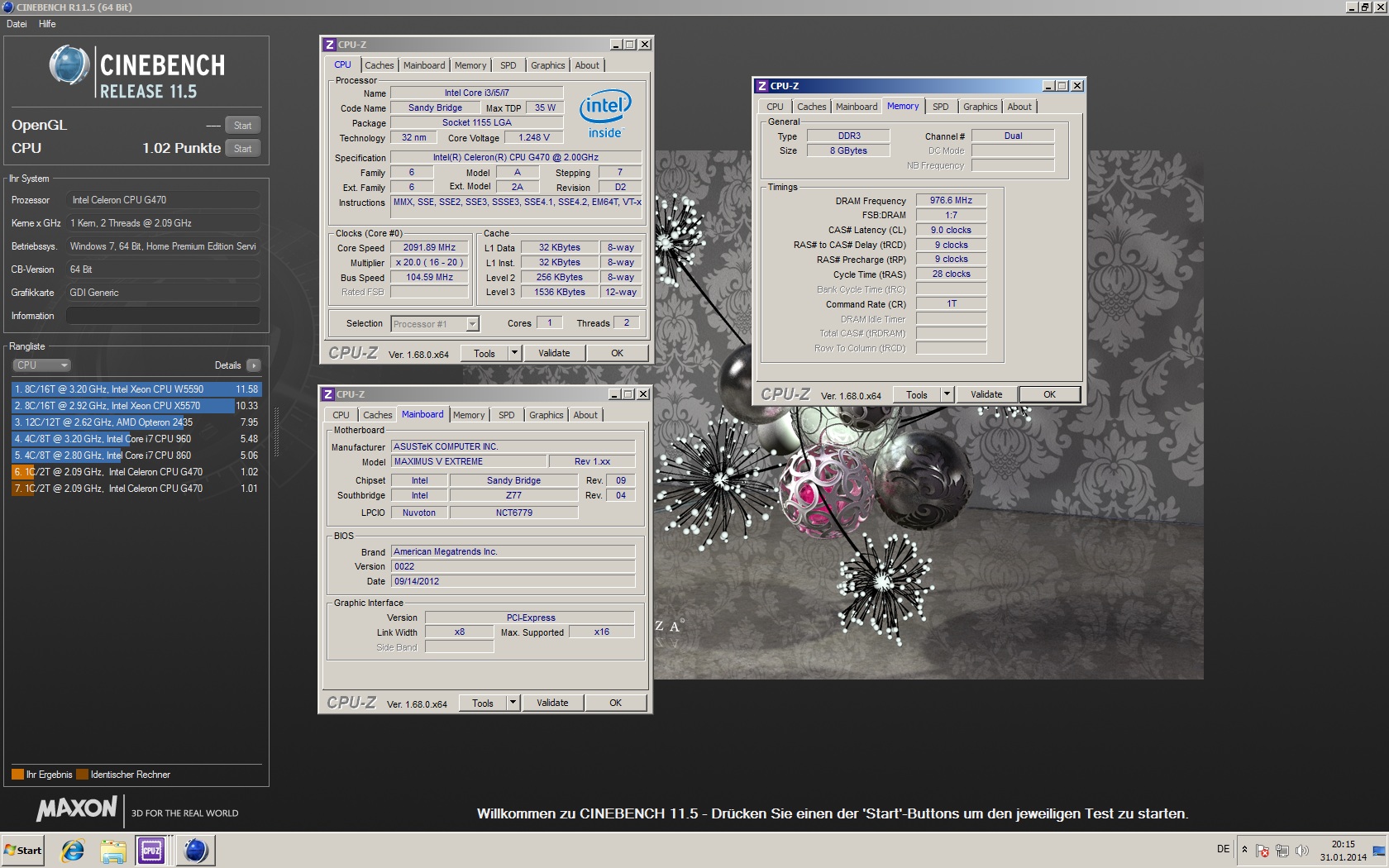Switch to SPD tab in top CPU-Z window

[x=508, y=65]
